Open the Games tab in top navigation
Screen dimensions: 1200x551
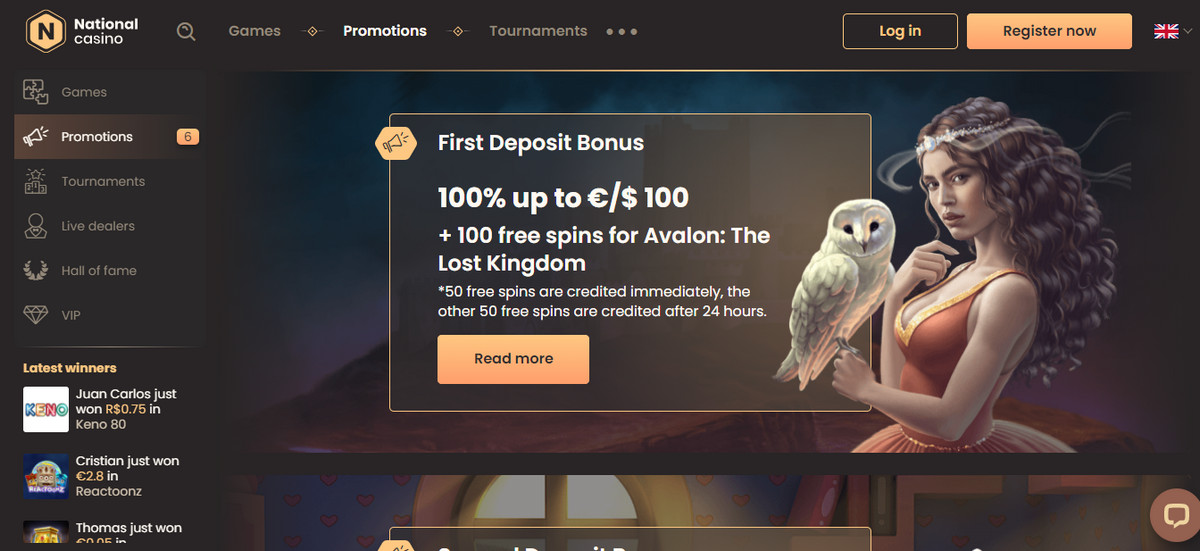click(x=255, y=31)
